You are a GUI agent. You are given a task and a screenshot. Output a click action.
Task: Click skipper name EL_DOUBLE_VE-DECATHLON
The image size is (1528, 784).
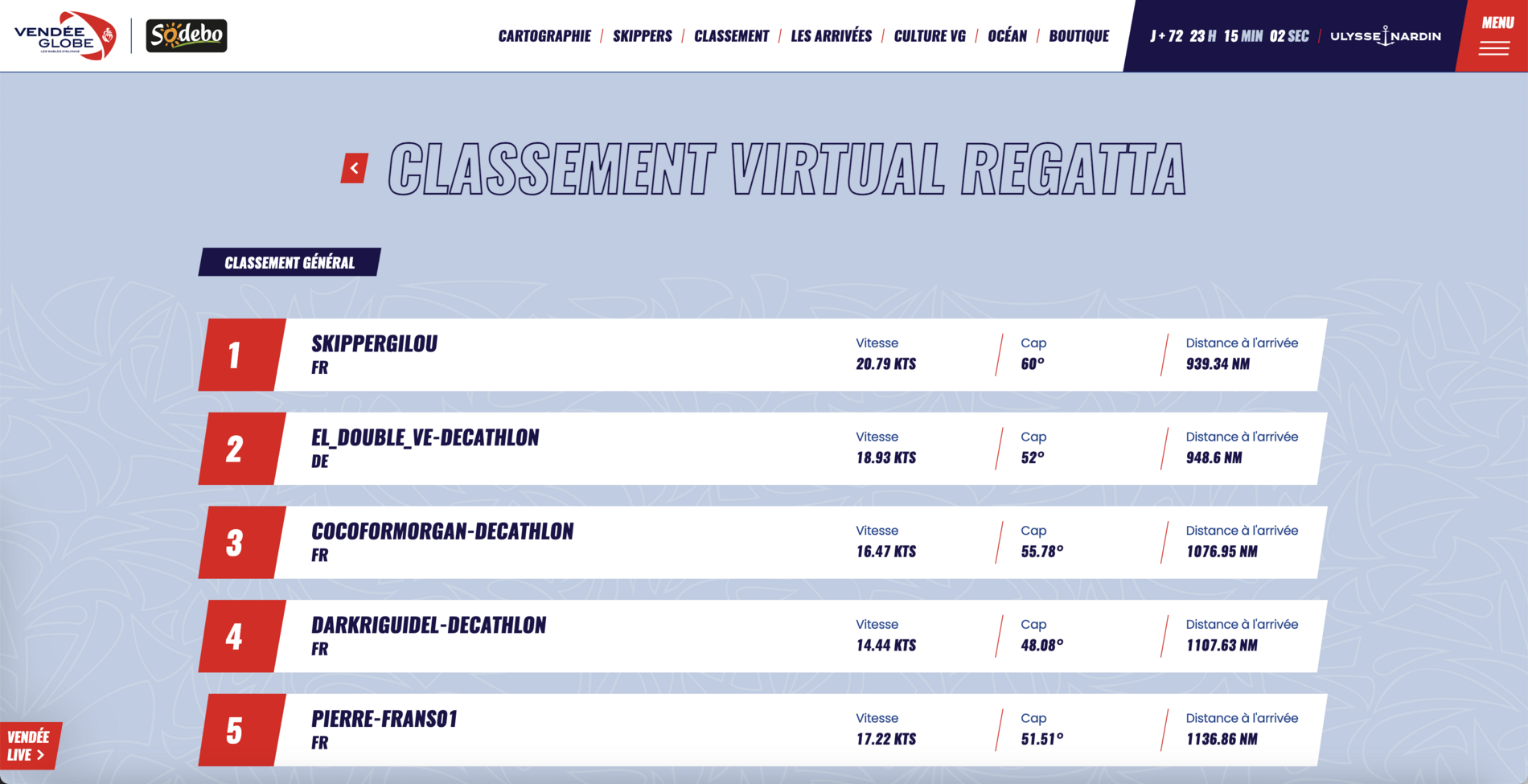click(x=425, y=437)
